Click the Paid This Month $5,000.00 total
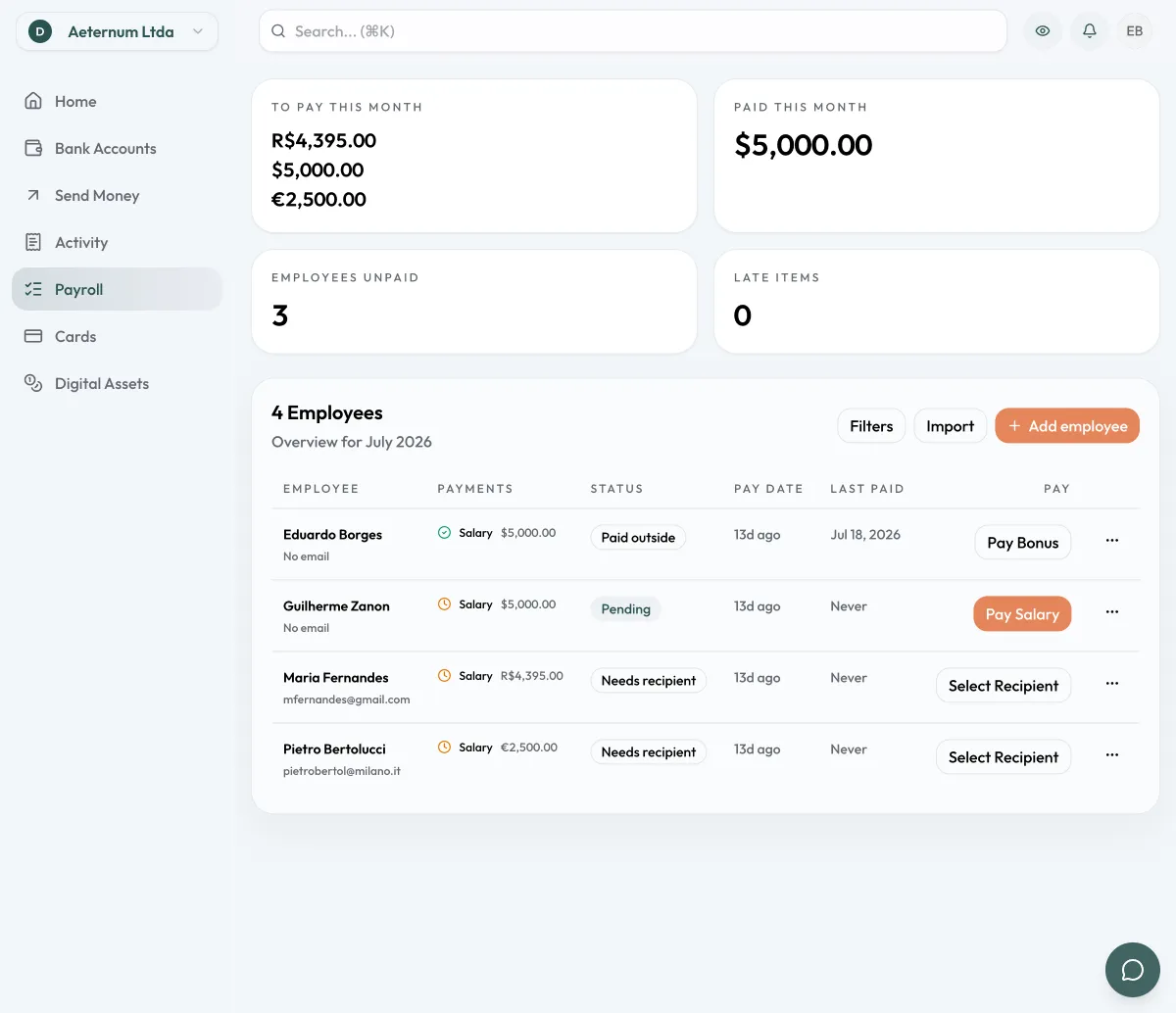The image size is (1176, 1013). (804, 145)
